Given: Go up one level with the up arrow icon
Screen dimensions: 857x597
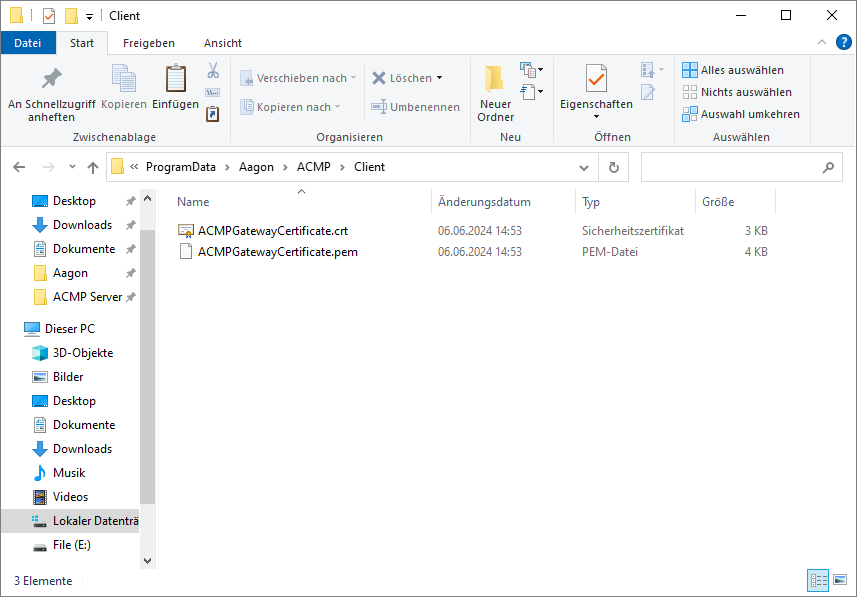Looking at the screenshot, I should [92, 167].
